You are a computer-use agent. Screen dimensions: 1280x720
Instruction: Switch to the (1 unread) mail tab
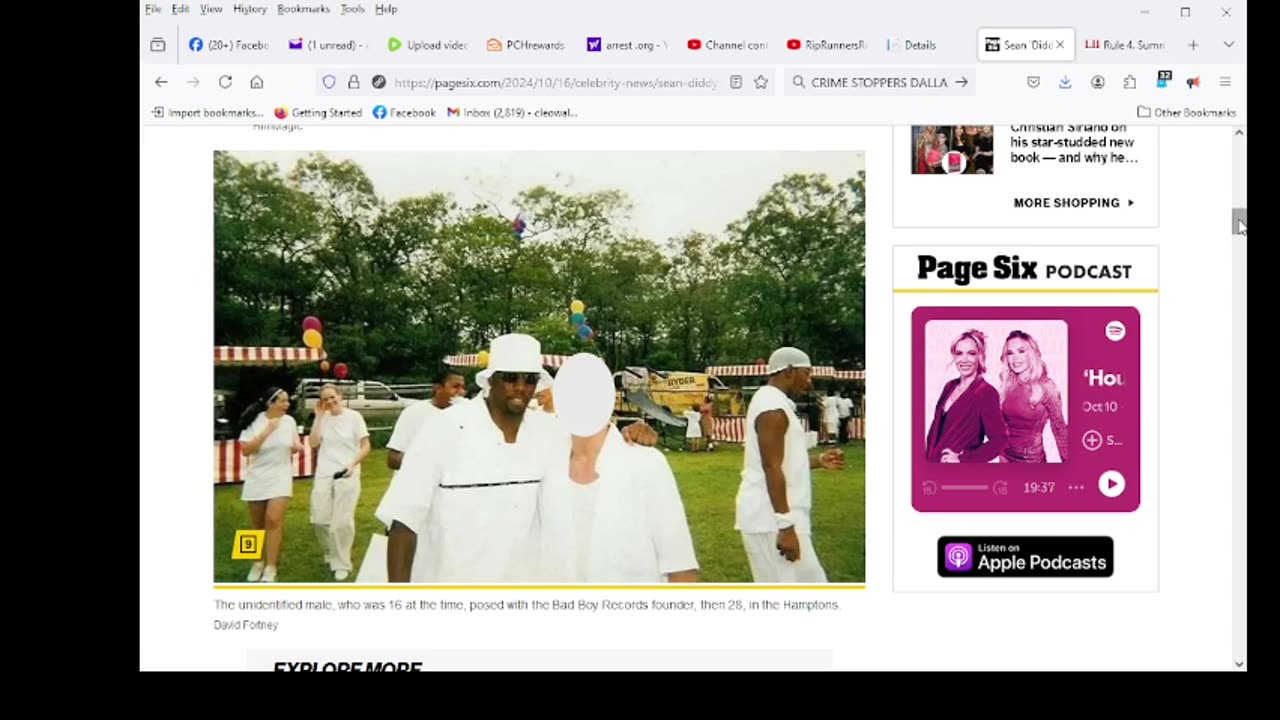pos(327,45)
